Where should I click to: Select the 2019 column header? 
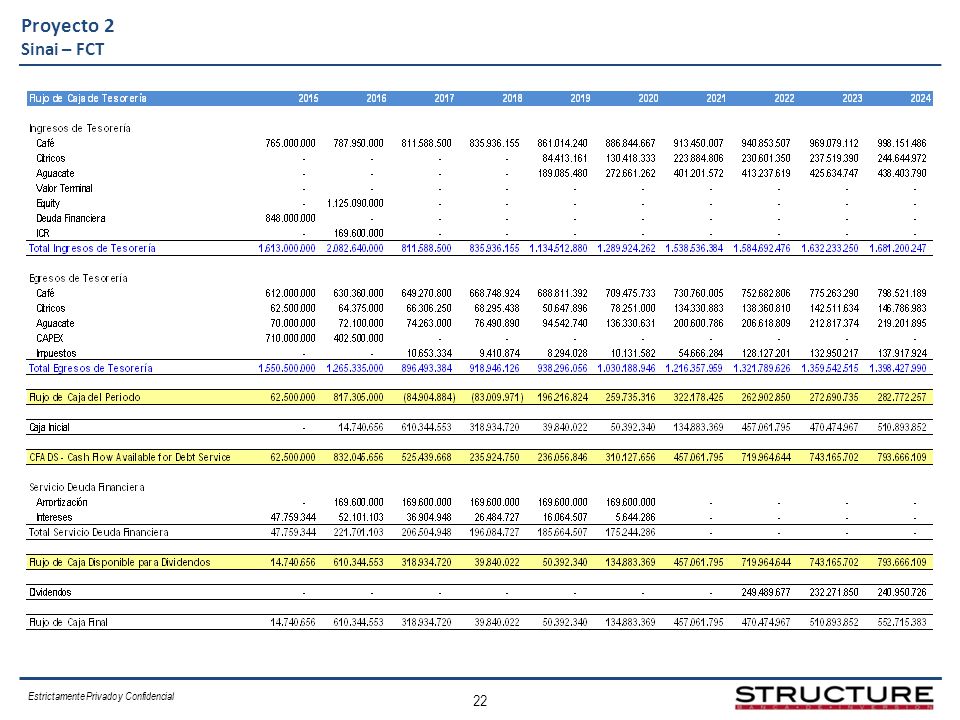coord(580,98)
